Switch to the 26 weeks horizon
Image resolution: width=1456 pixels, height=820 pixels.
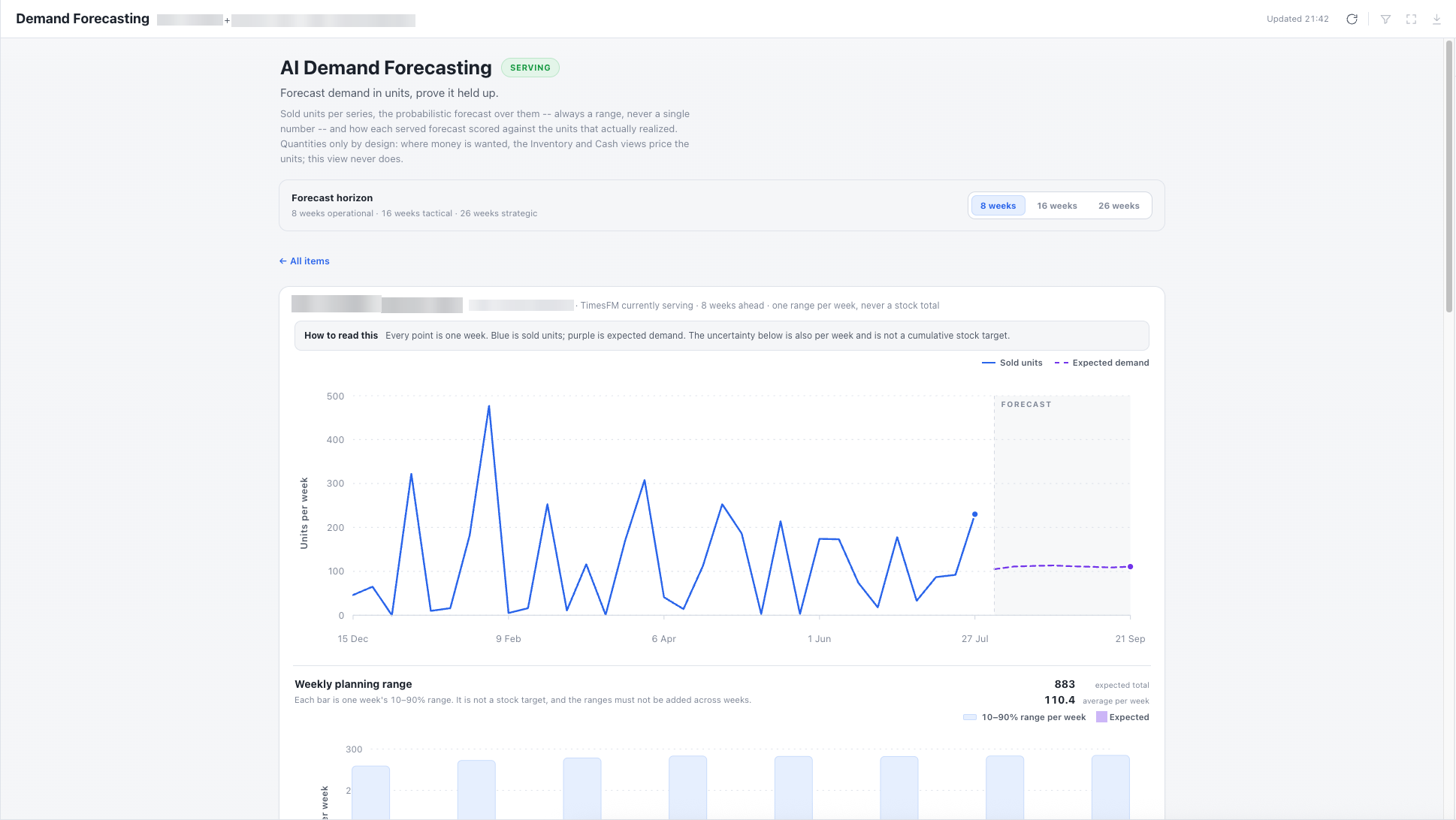[1119, 206]
